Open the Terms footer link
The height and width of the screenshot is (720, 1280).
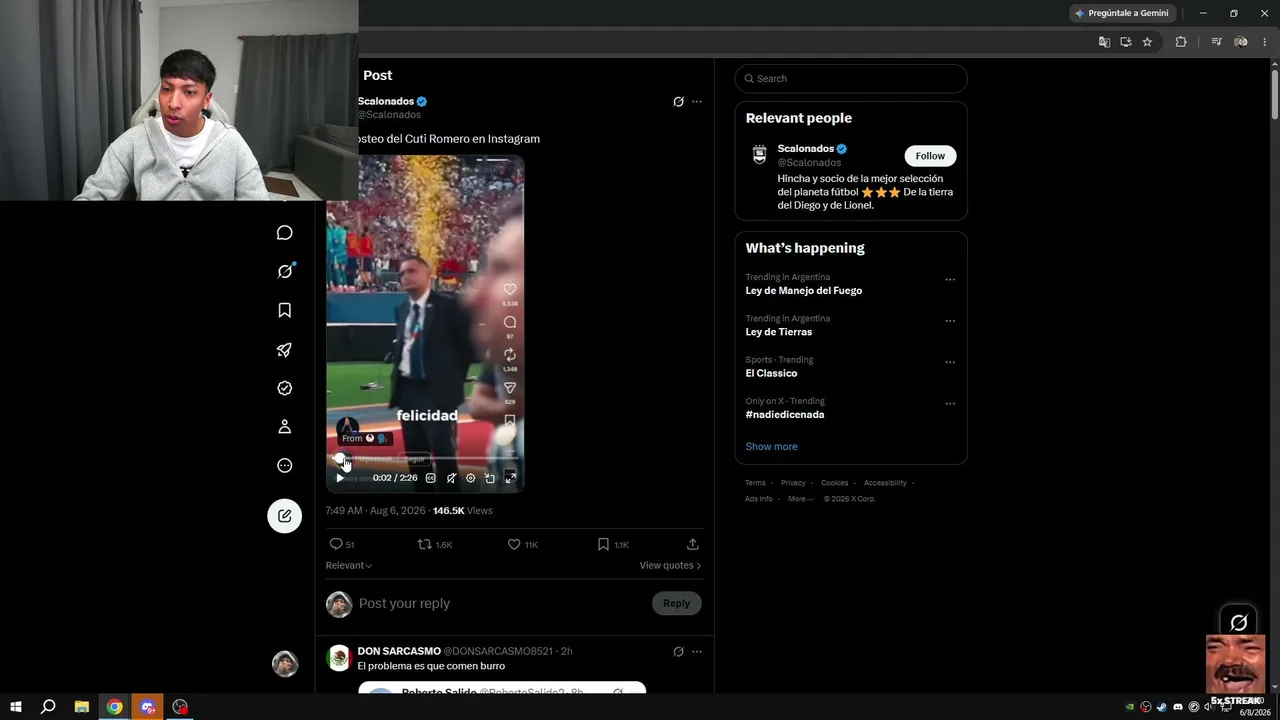755,483
